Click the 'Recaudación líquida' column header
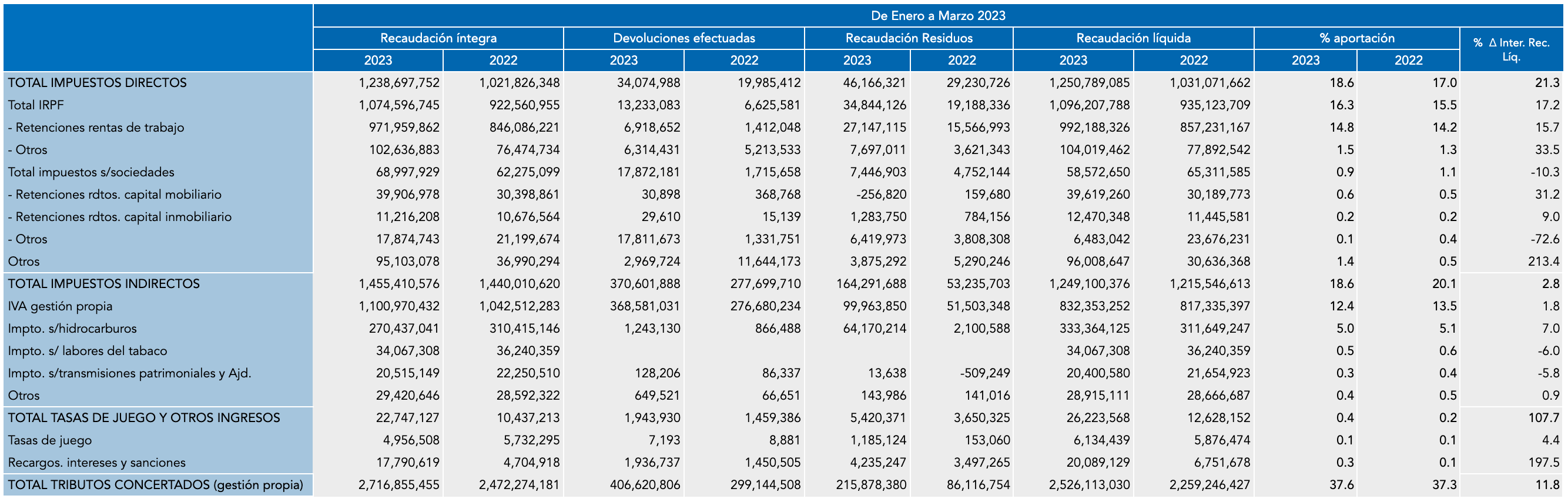 tap(1133, 38)
